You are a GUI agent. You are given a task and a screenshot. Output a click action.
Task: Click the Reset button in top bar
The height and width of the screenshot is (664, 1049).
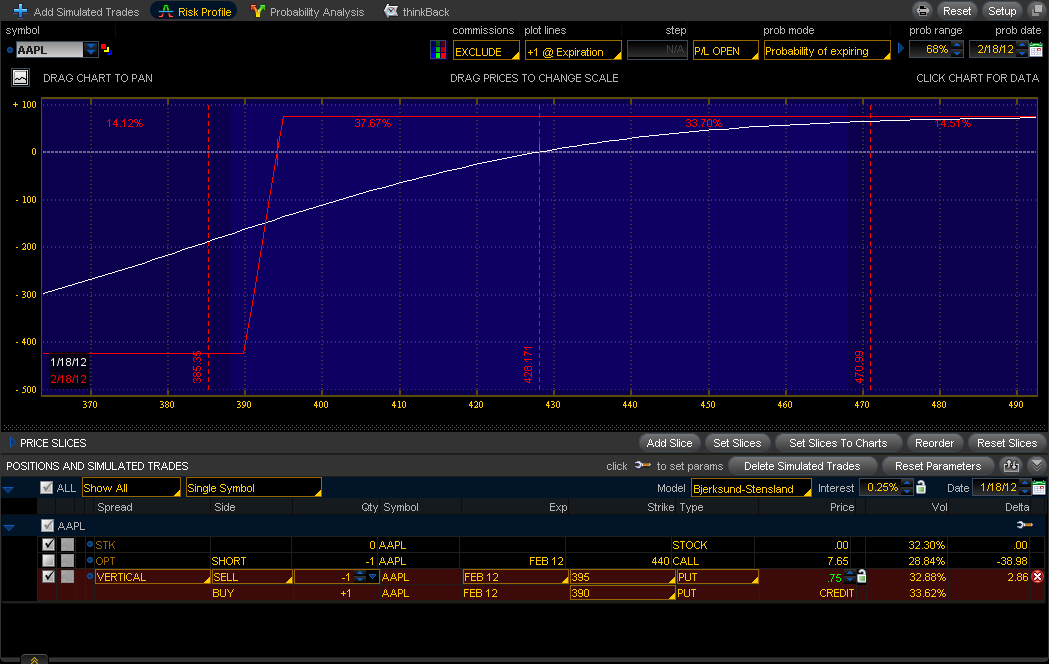(957, 11)
